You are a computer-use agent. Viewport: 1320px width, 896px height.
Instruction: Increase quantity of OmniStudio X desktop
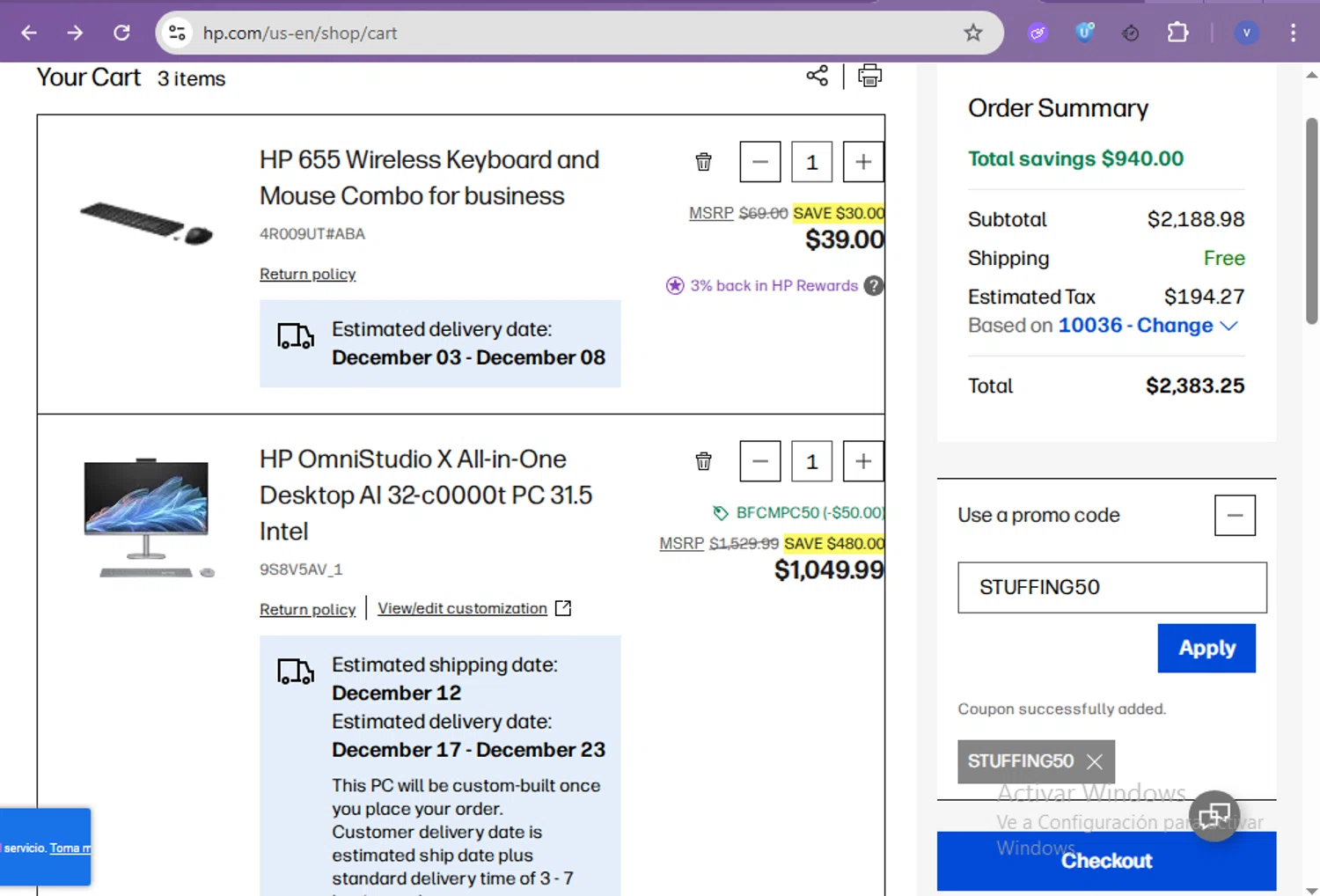863,461
